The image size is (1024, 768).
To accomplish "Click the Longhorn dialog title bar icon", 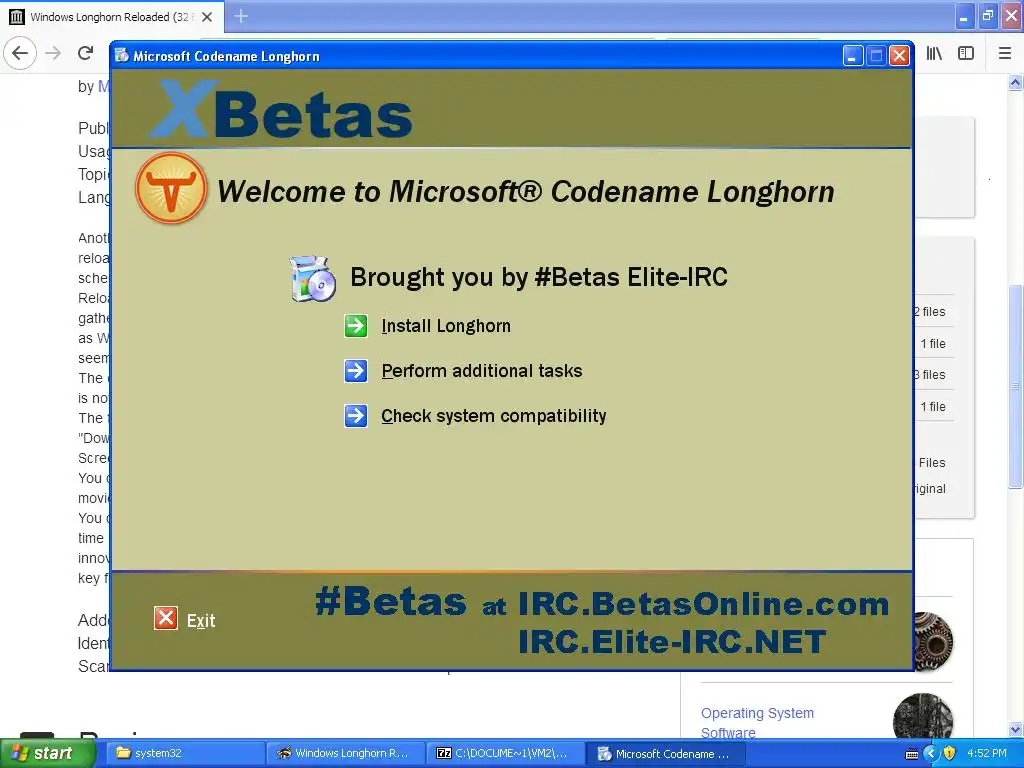I will 121,56.
